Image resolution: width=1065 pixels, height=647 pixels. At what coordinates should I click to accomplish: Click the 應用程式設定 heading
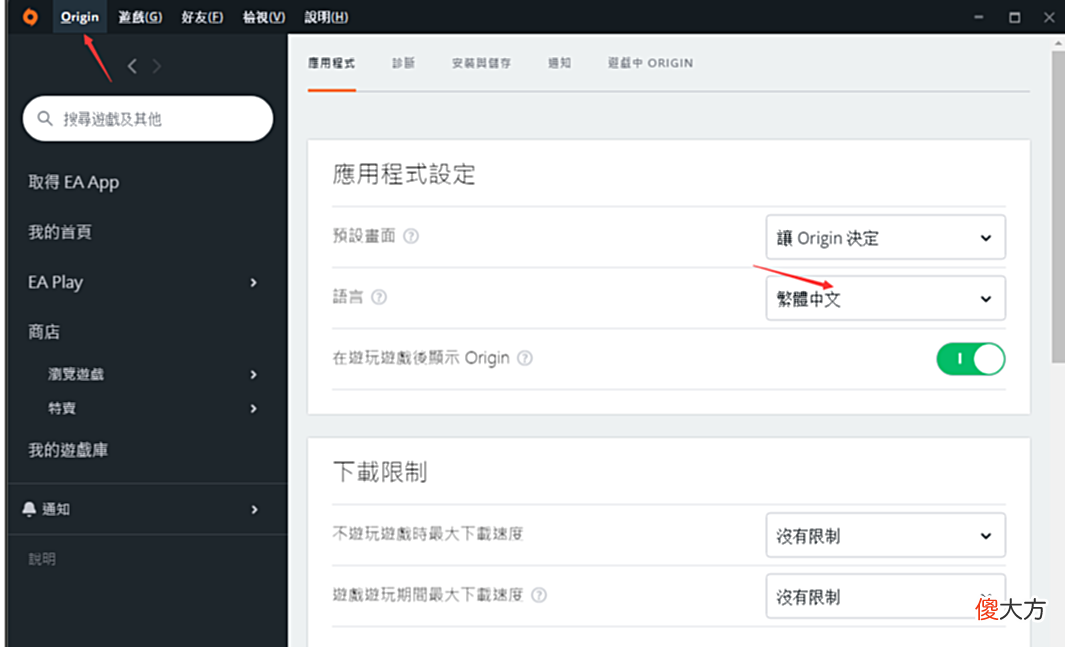point(403,174)
